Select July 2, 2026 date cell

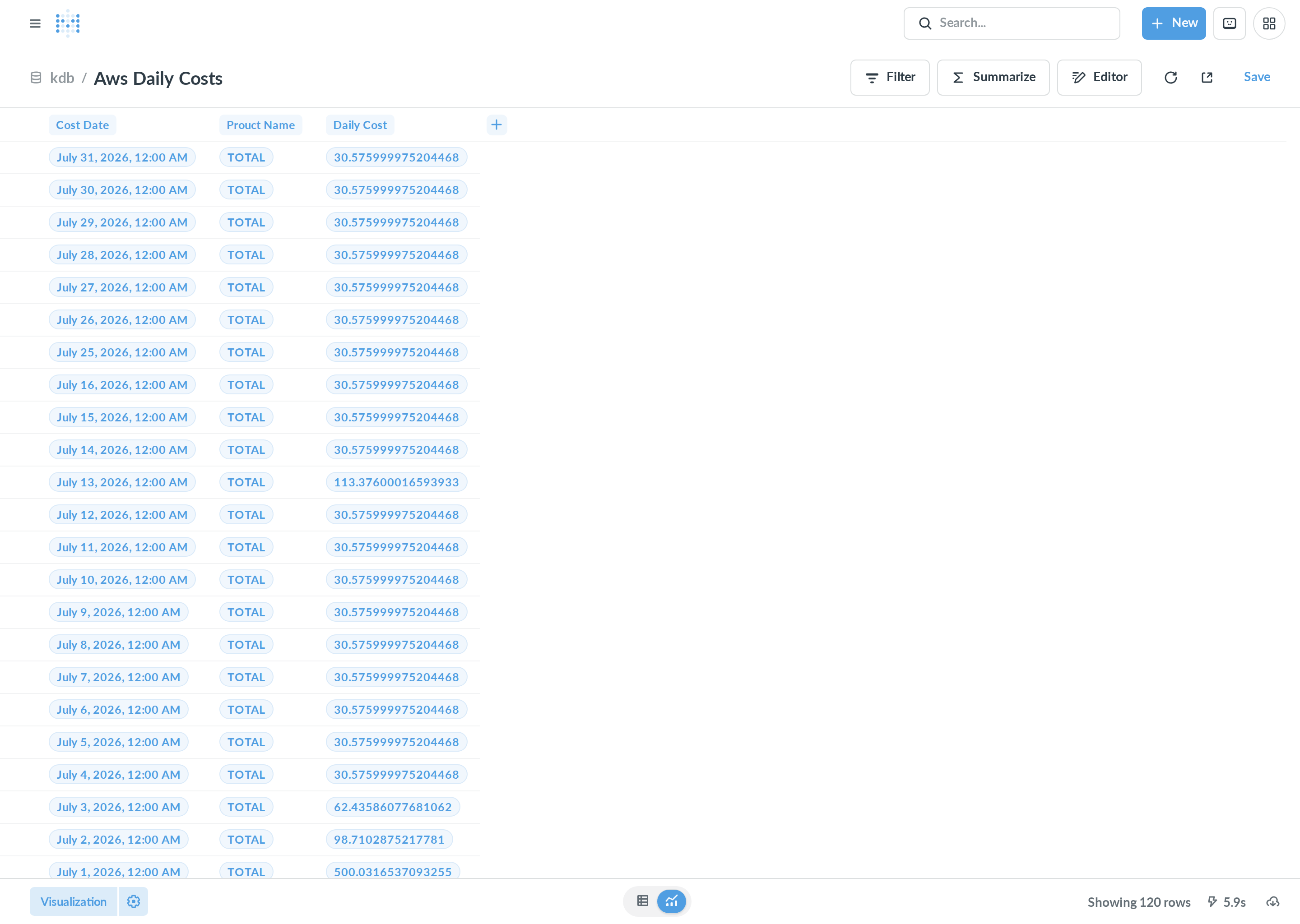(118, 839)
